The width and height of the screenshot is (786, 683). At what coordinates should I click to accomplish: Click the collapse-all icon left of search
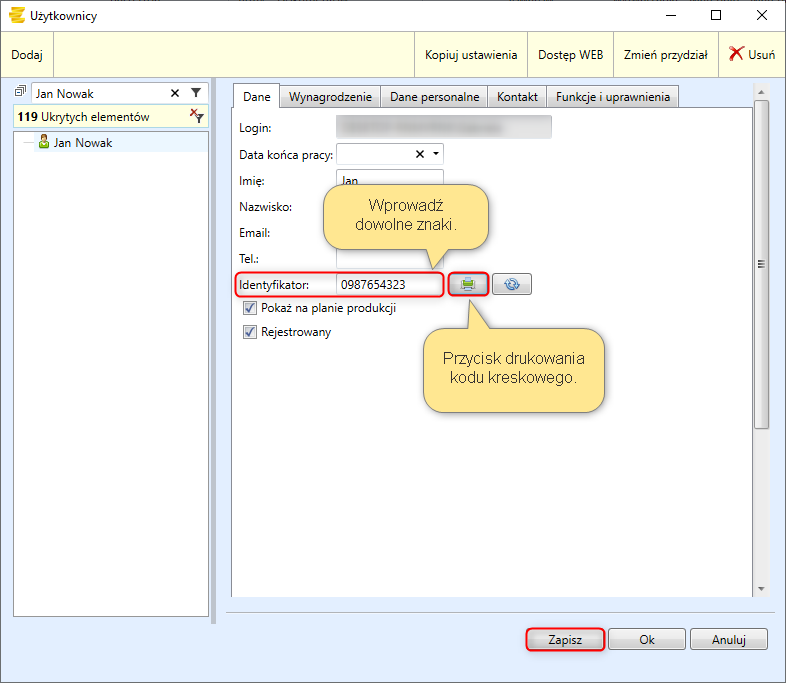point(20,92)
